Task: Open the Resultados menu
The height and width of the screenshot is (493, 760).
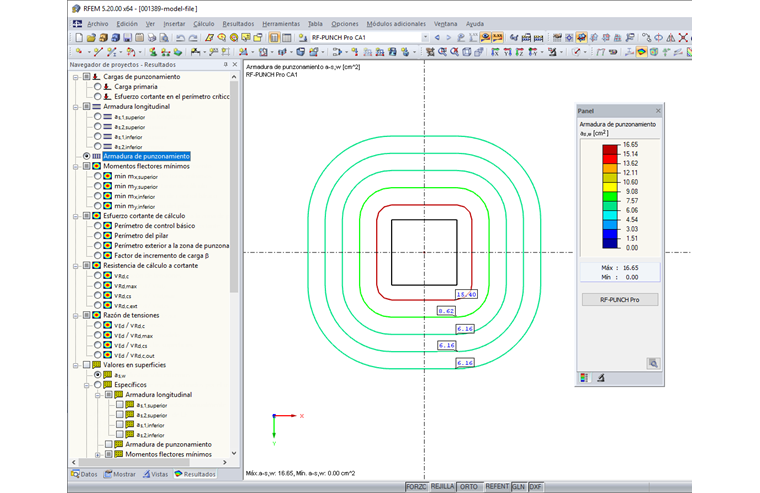Action: [x=238, y=24]
